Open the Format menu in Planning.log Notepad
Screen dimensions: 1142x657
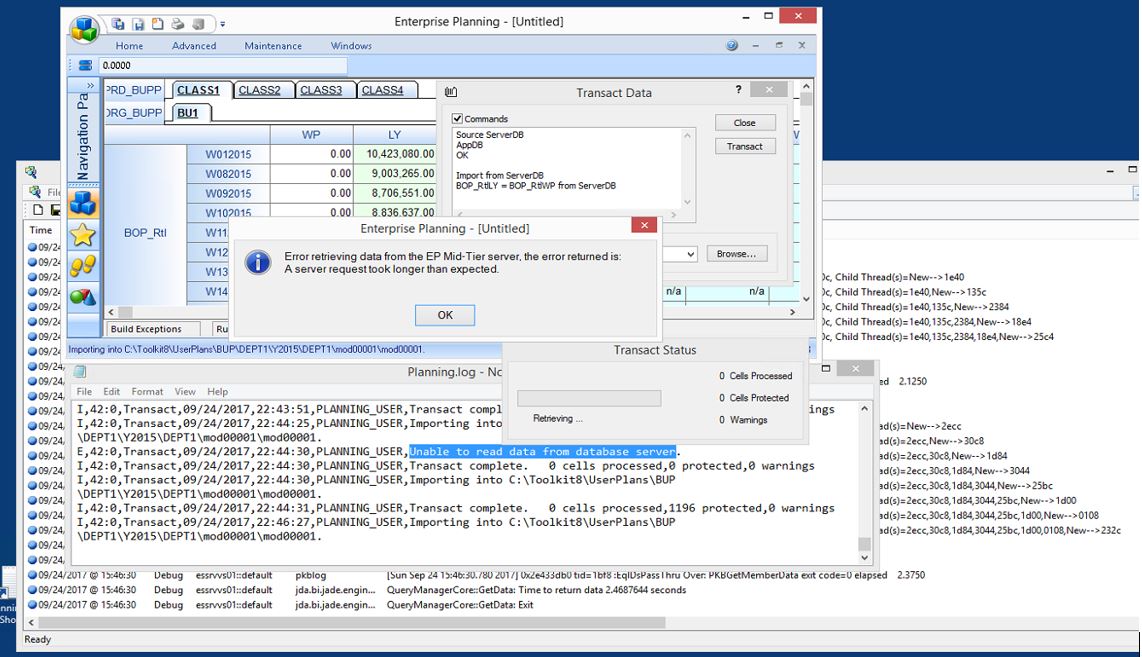click(x=147, y=391)
